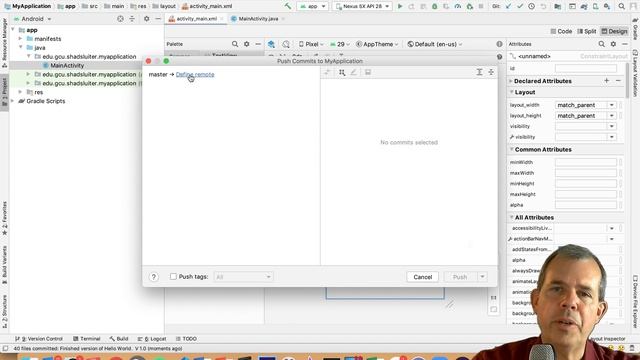Open the Resource Manager side tab
This screenshot has height=360, width=640.
(x=4, y=43)
